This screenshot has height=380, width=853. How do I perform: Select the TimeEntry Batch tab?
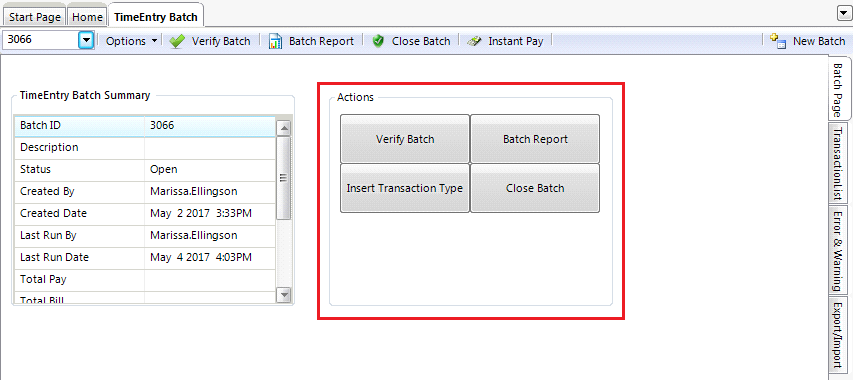point(156,15)
